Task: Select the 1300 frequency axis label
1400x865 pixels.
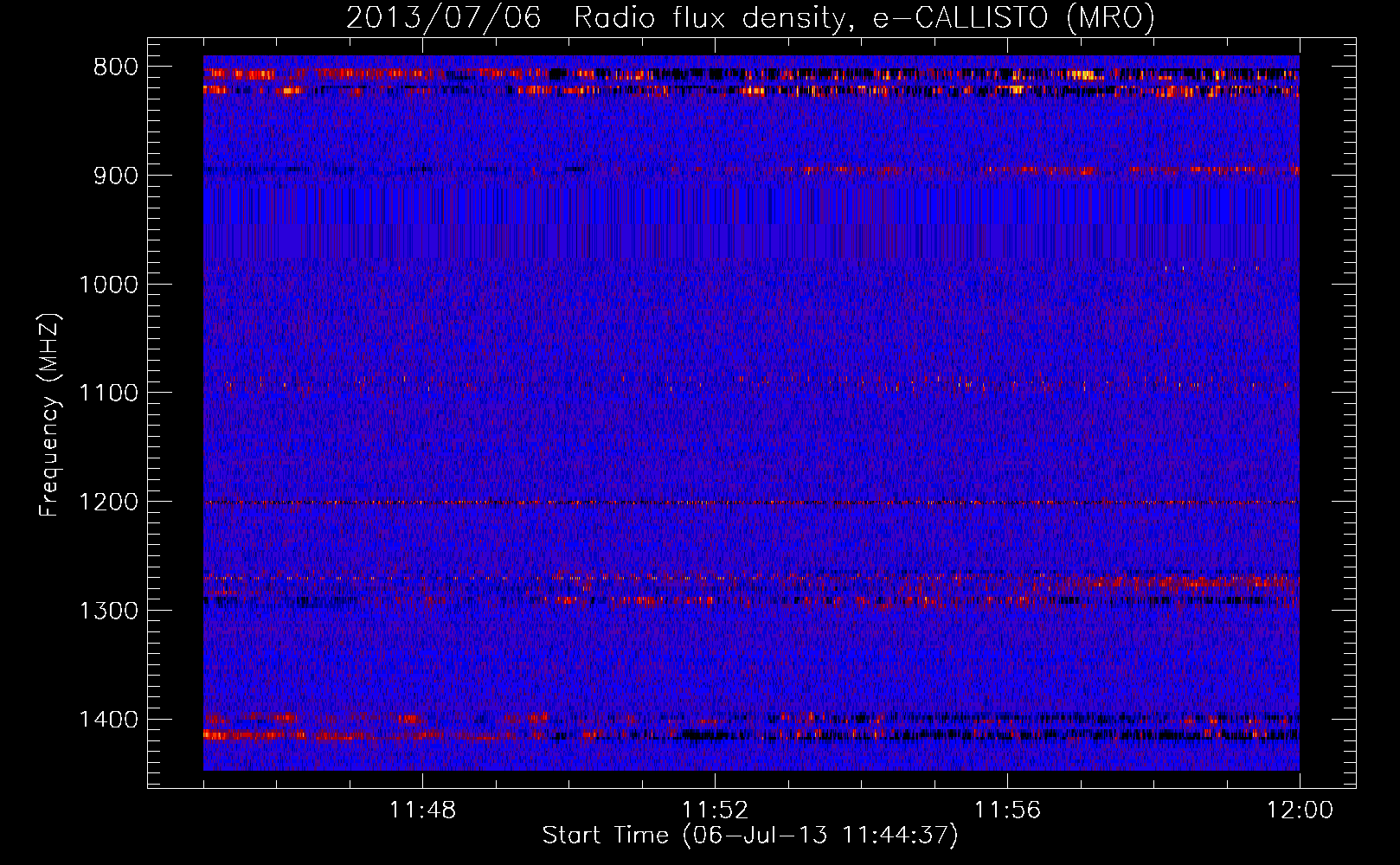Action: click(x=108, y=612)
